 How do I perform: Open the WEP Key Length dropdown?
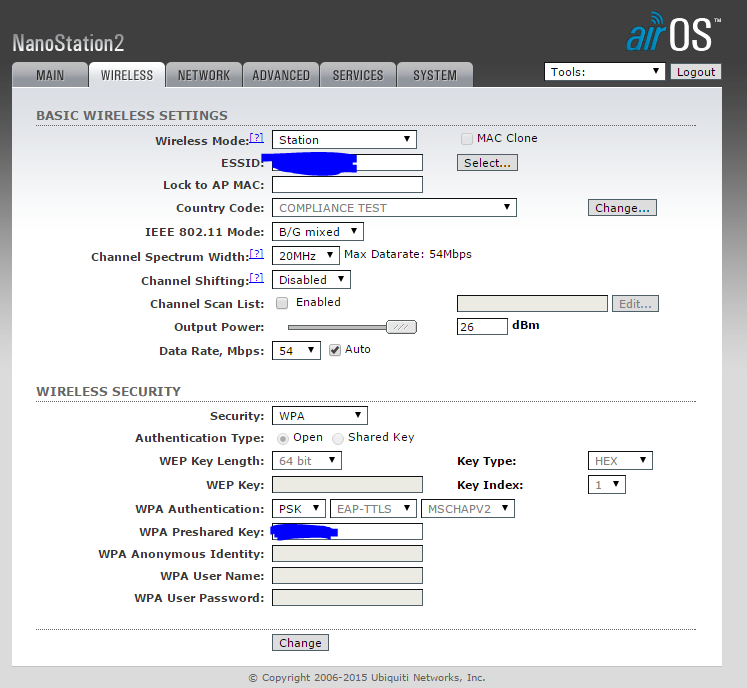pyautogui.click(x=307, y=461)
